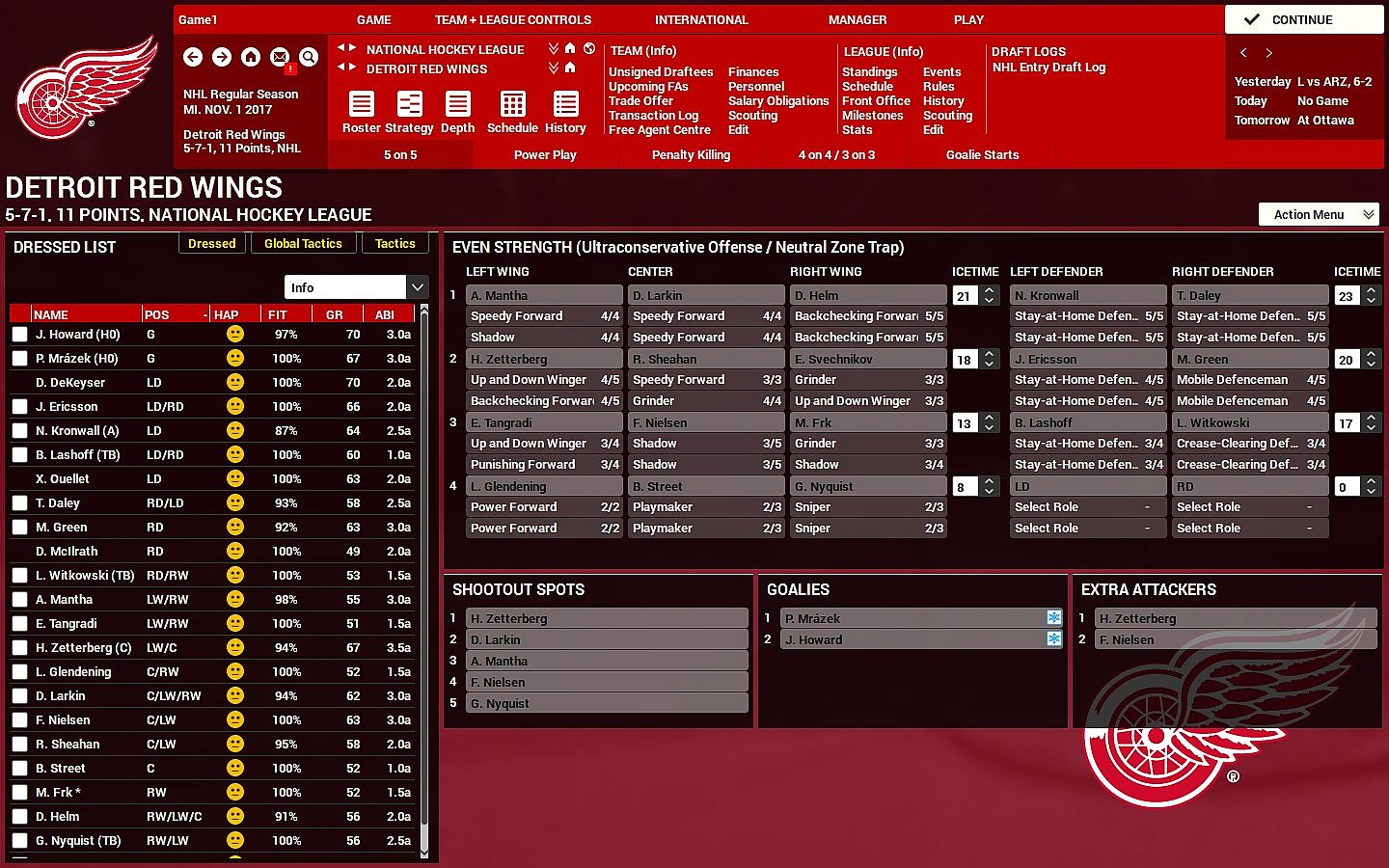Open the INTERNATIONAL menu

701,19
